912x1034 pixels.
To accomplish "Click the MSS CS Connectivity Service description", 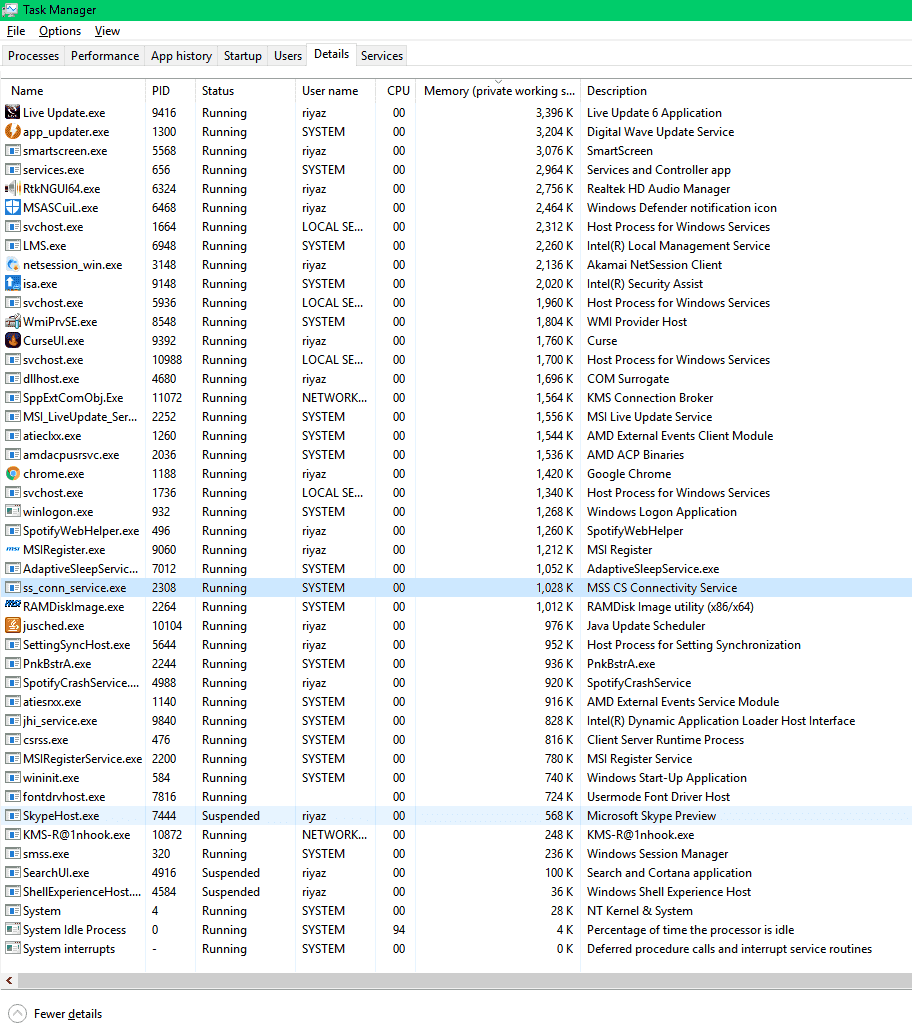I will (x=662, y=588).
